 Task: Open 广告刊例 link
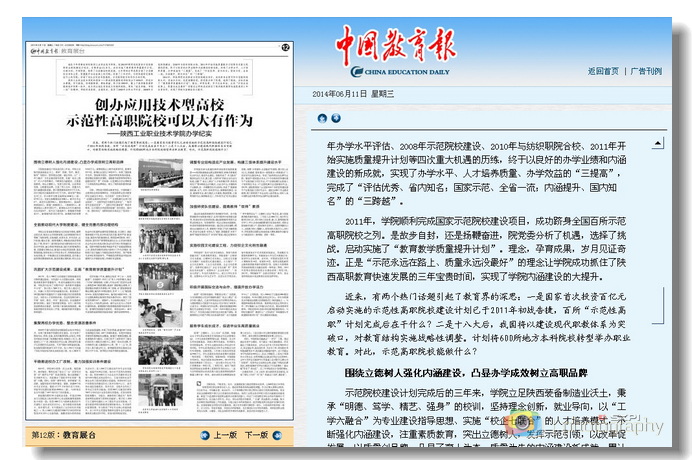pyautogui.click(x=646, y=71)
